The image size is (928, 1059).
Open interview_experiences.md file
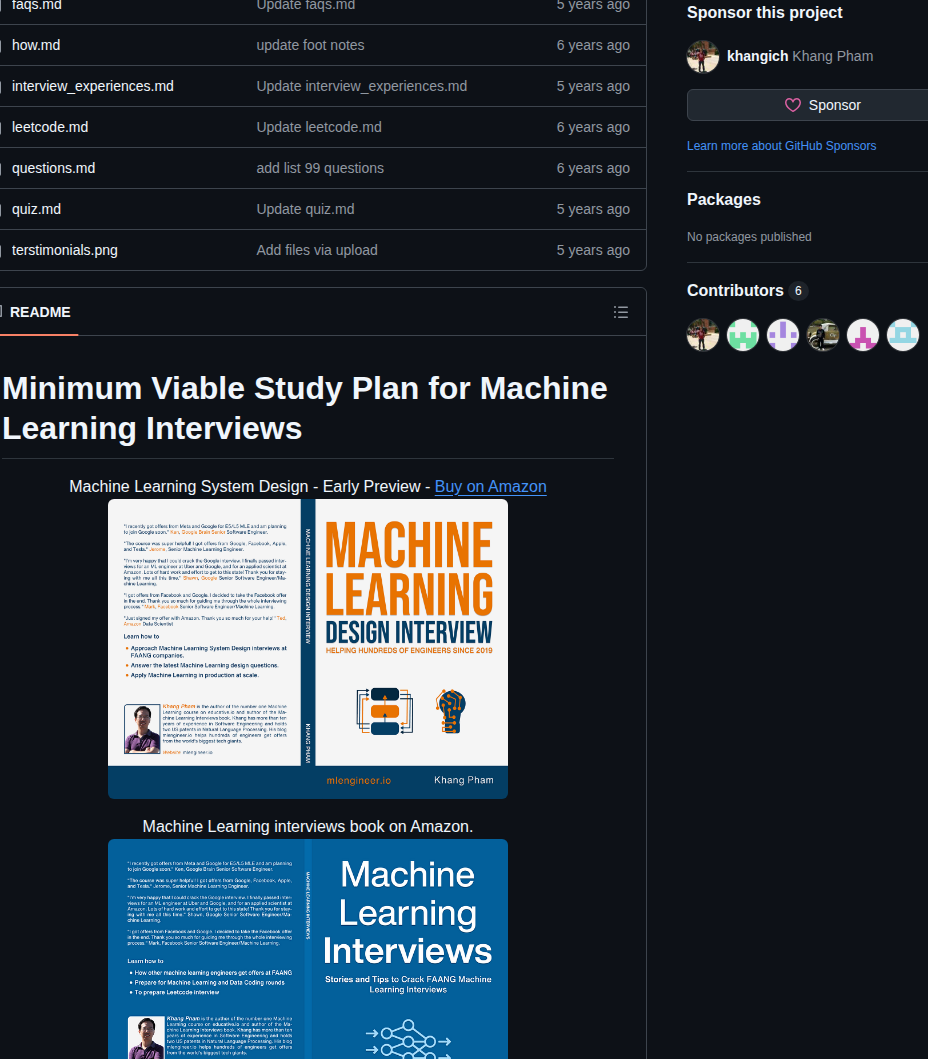(x=93, y=86)
